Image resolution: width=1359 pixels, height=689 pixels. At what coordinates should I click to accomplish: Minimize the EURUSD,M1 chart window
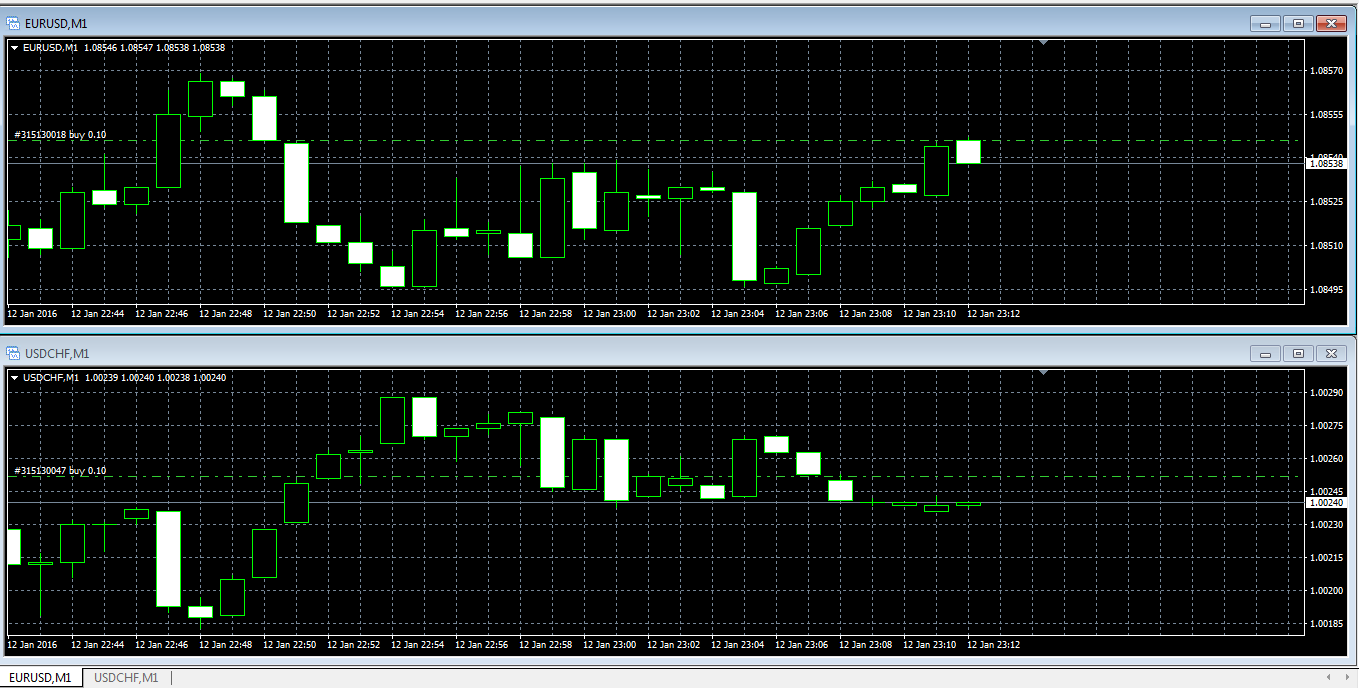pyautogui.click(x=1267, y=23)
